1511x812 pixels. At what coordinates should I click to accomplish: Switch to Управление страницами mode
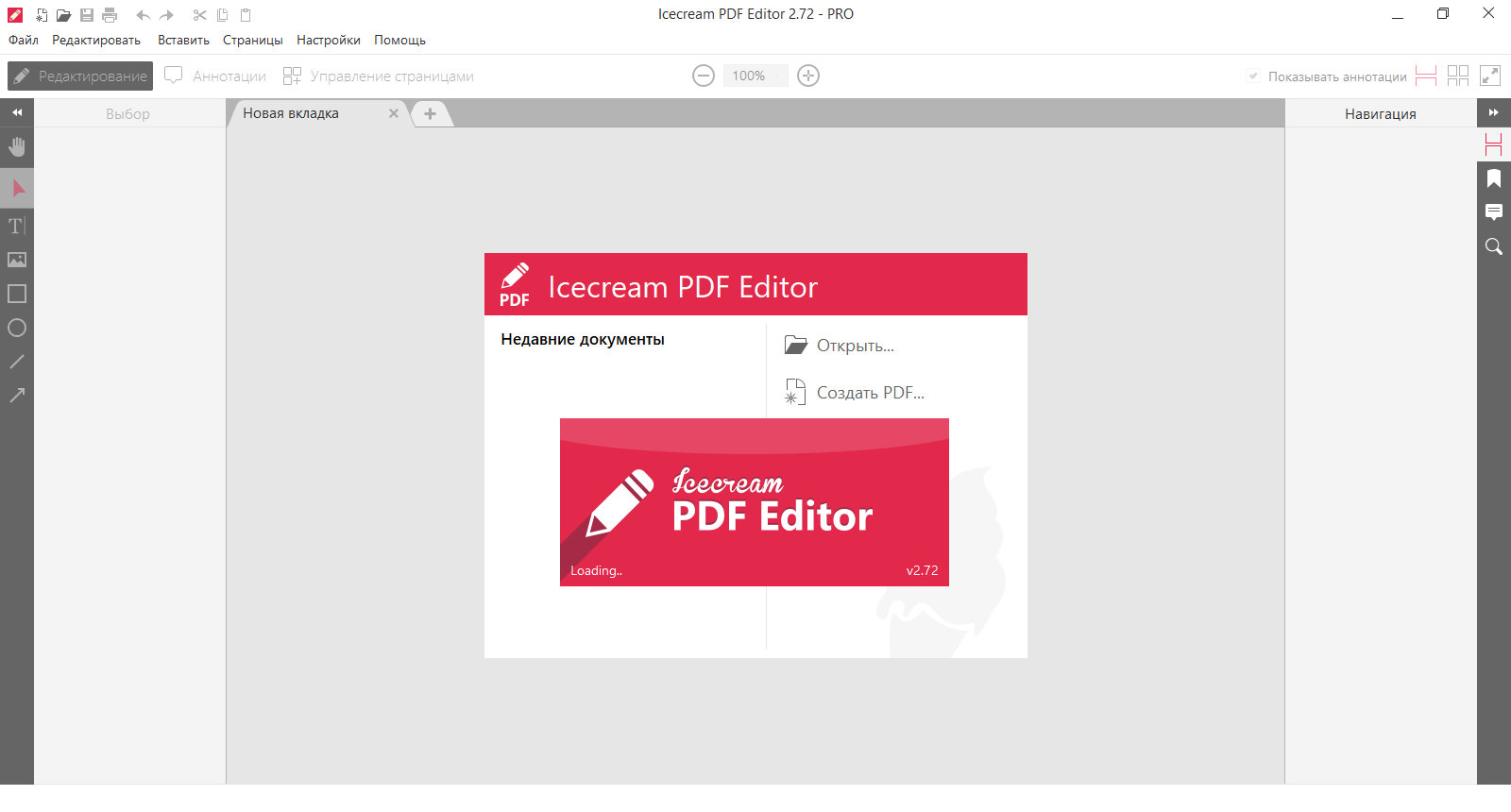pos(379,76)
